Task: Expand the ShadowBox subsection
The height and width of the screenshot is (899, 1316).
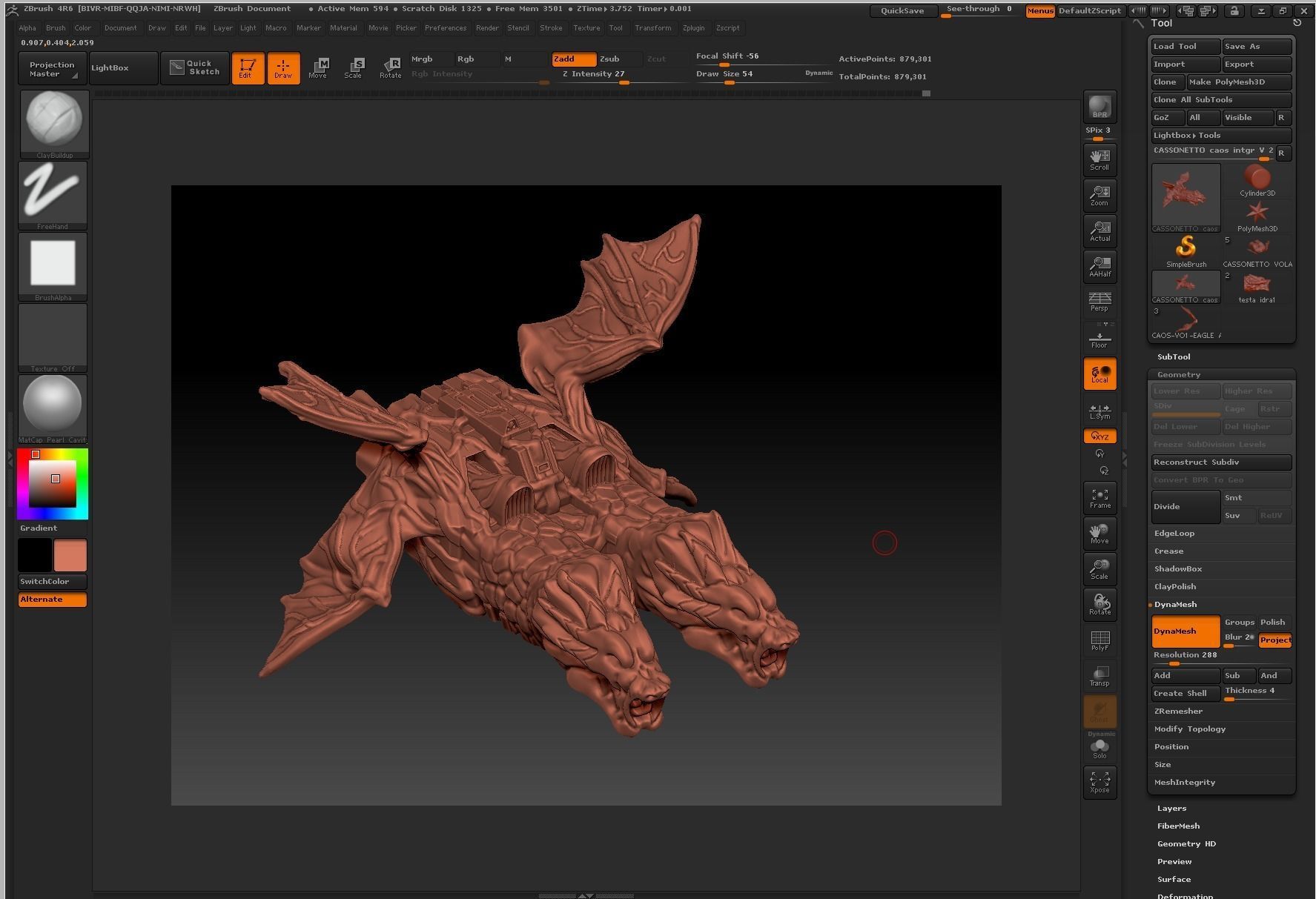Action: (1177, 568)
